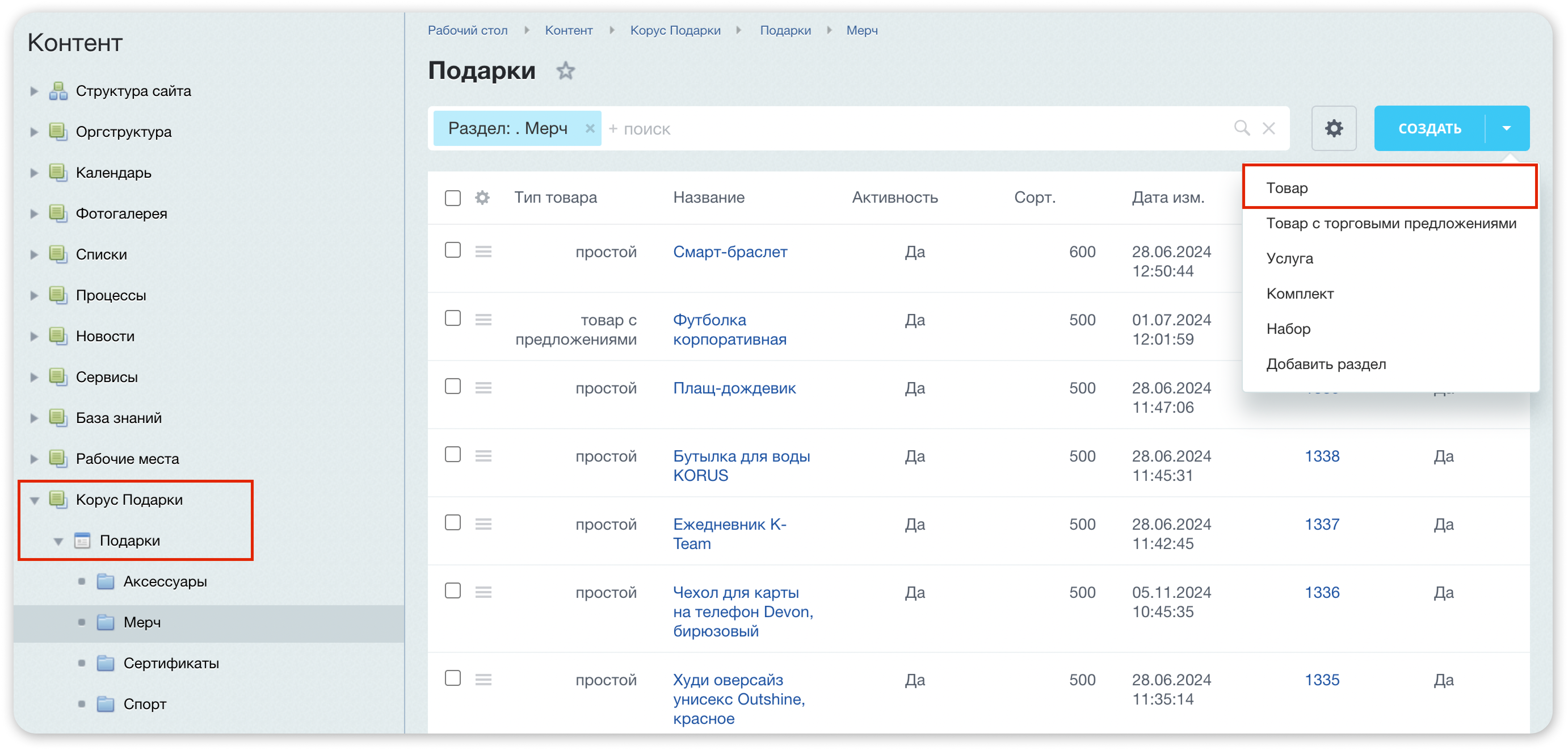Click the Сертификаты folder icon
Image resolution: width=1568 pixels, height=750 pixels.
pyautogui.click(x=106, y=663)
